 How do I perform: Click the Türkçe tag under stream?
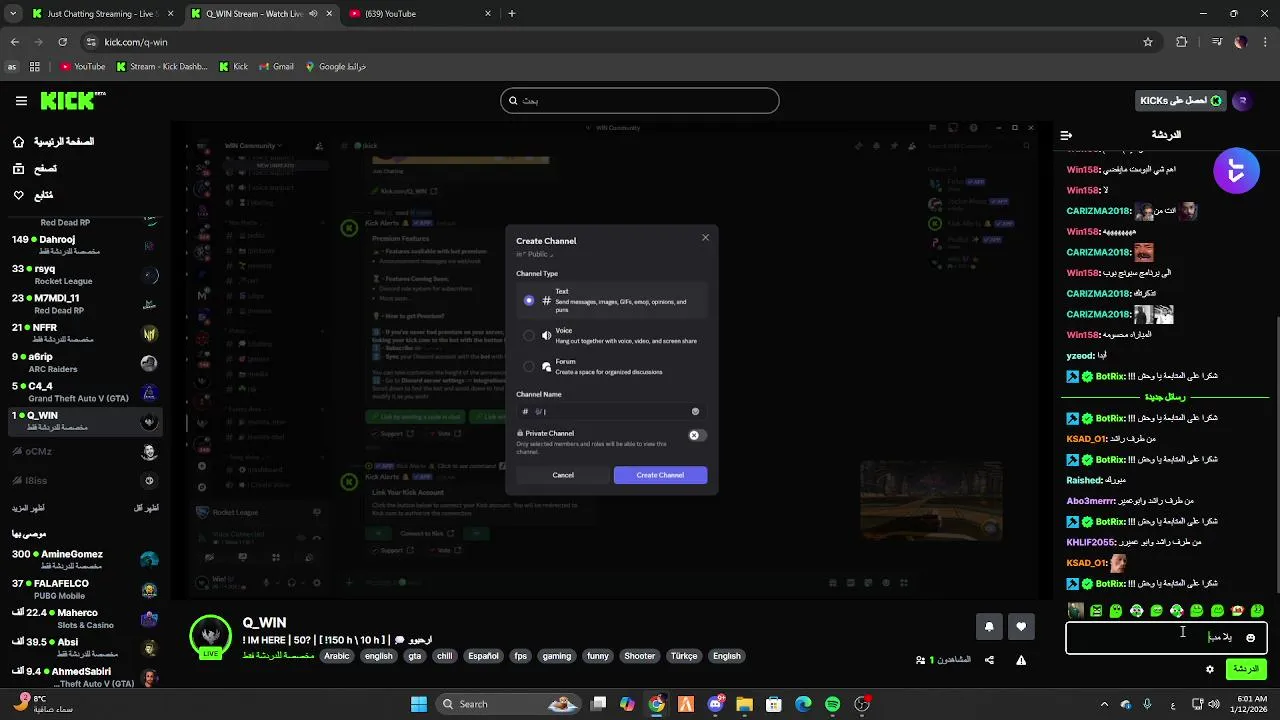tap(684, 656)
